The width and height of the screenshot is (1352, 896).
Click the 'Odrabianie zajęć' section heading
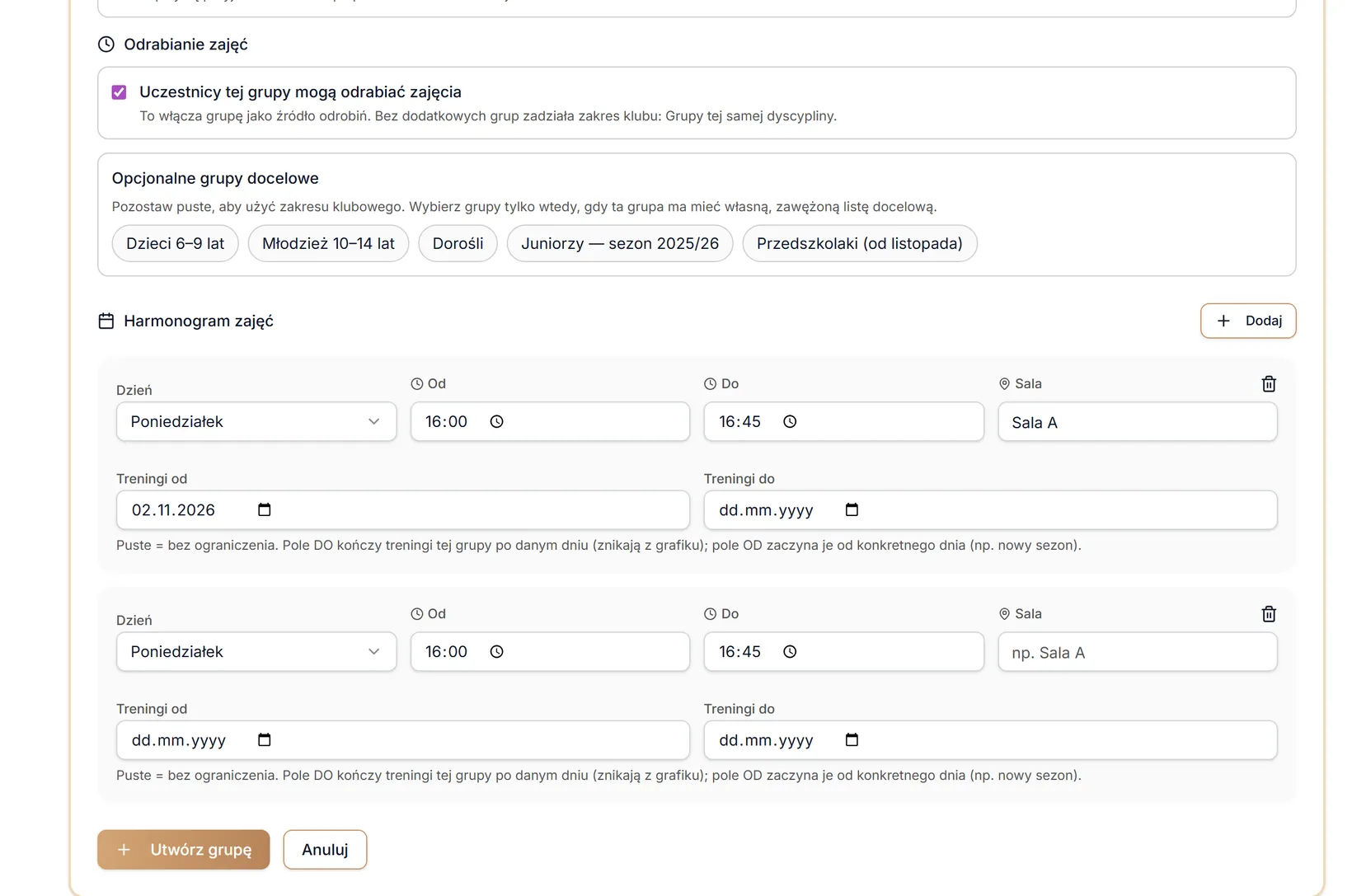point(185,45)
